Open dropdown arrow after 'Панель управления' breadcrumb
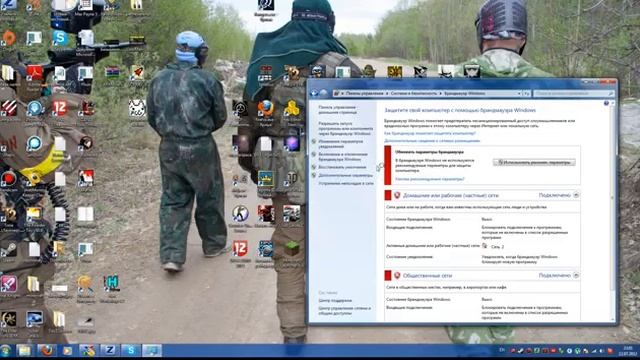Image resolution: width=640 pixels, height=360 pixels. 387,93
